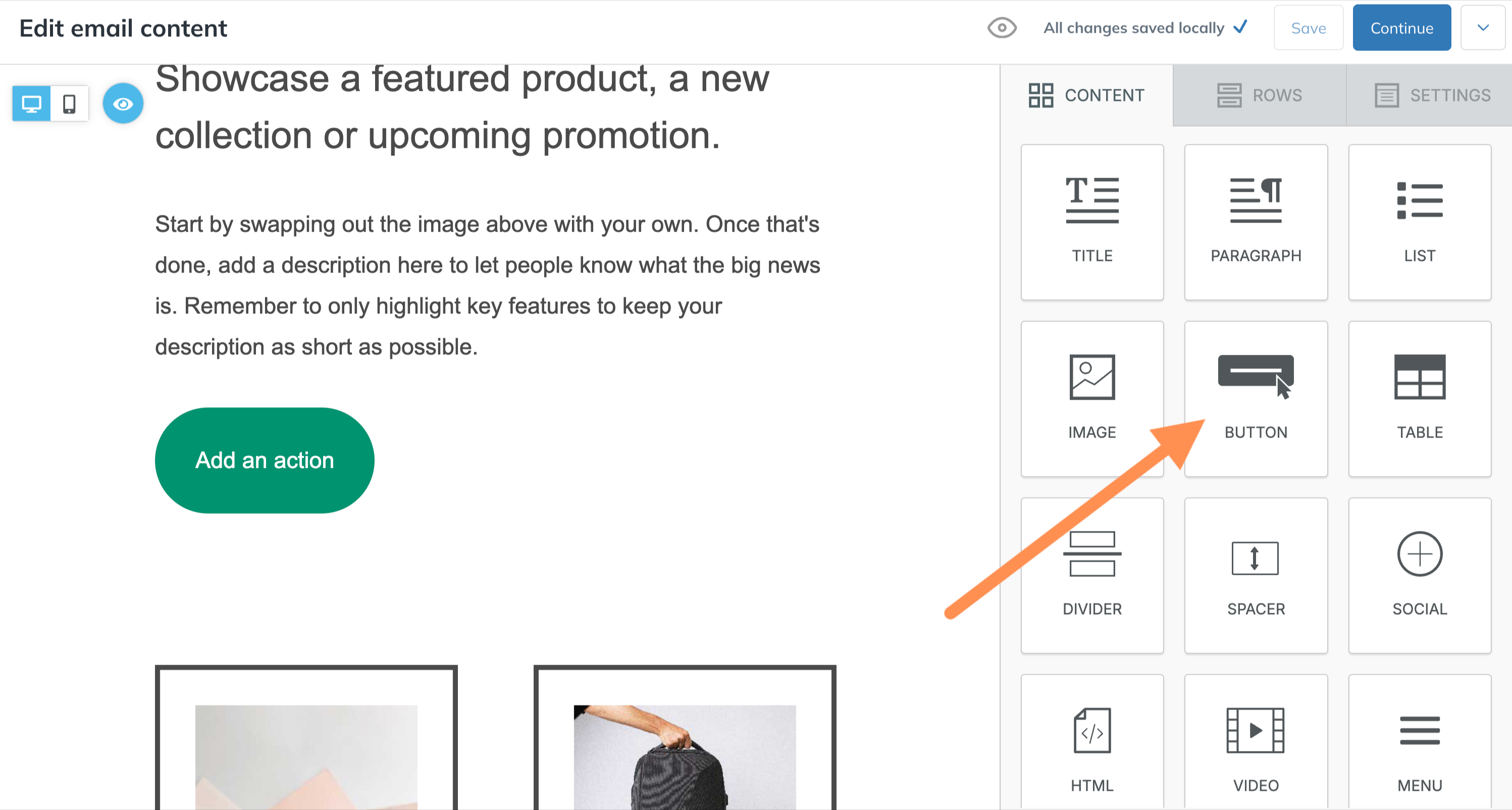
Task: Pick the Image content block
Action: [x=1092, y=399]
